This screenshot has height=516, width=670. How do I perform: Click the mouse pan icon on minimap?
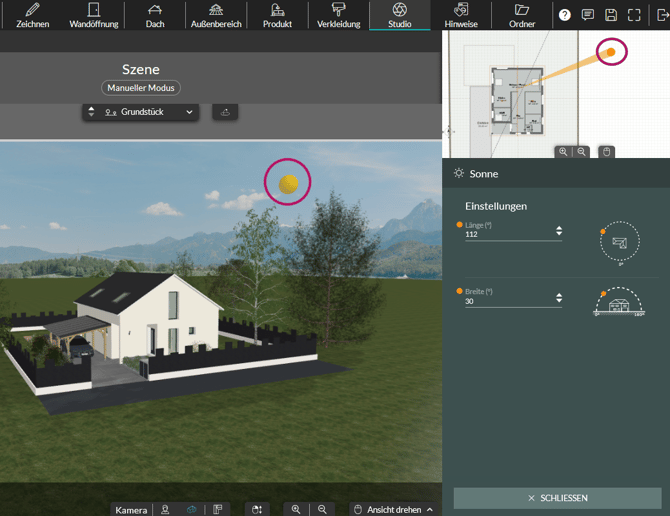606,152
